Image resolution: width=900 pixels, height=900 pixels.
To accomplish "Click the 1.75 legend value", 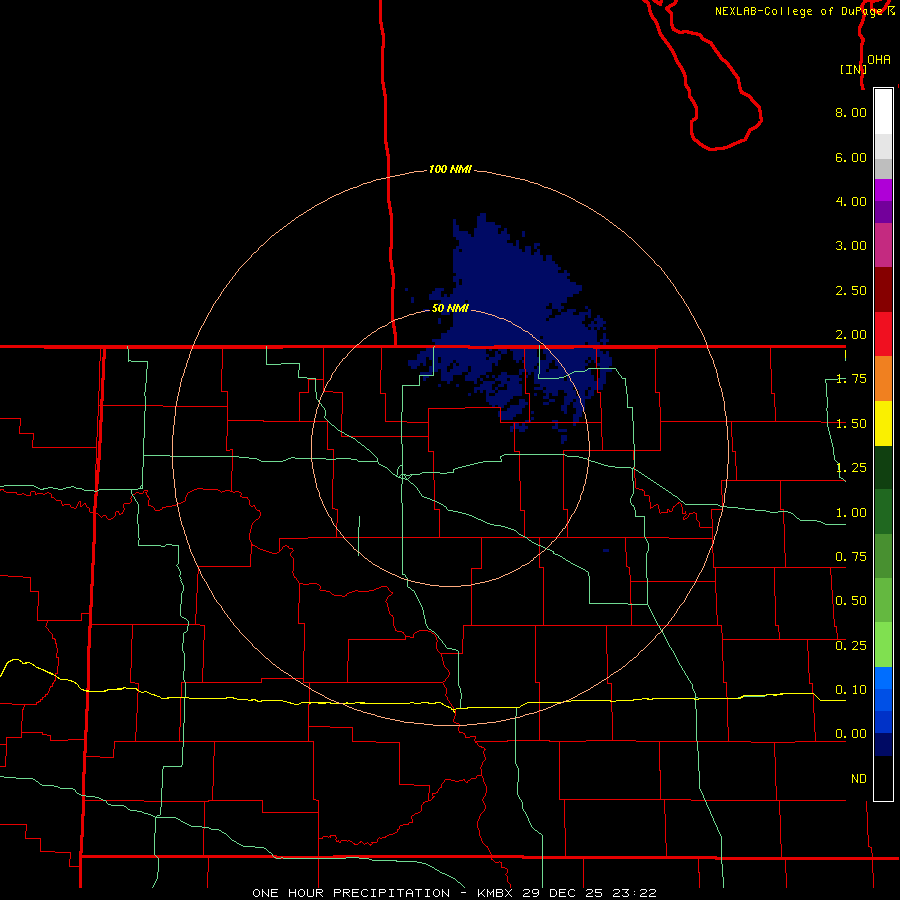I will point(851,379).
